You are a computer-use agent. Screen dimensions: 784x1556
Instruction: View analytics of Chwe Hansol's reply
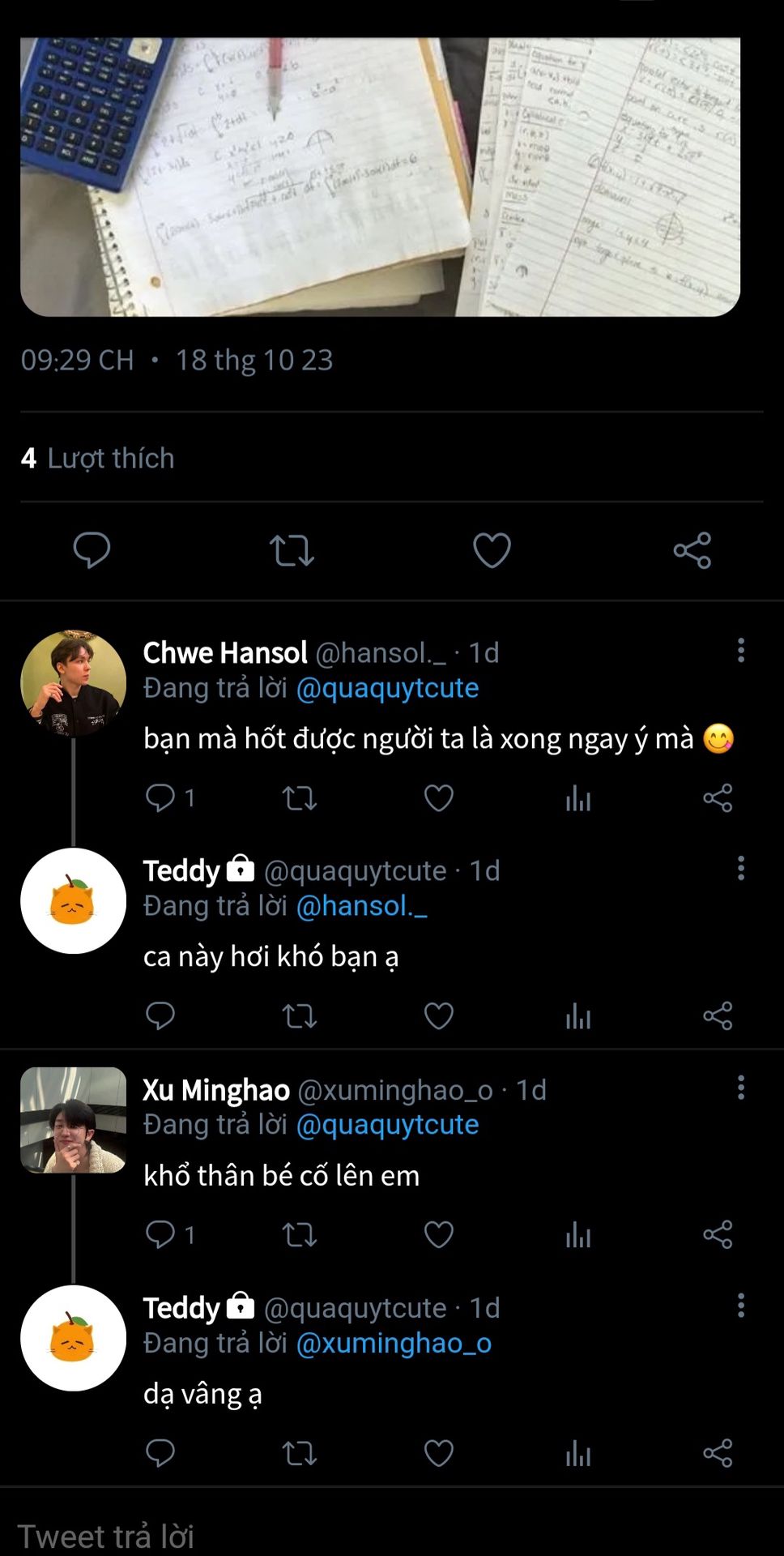point(578,798)
